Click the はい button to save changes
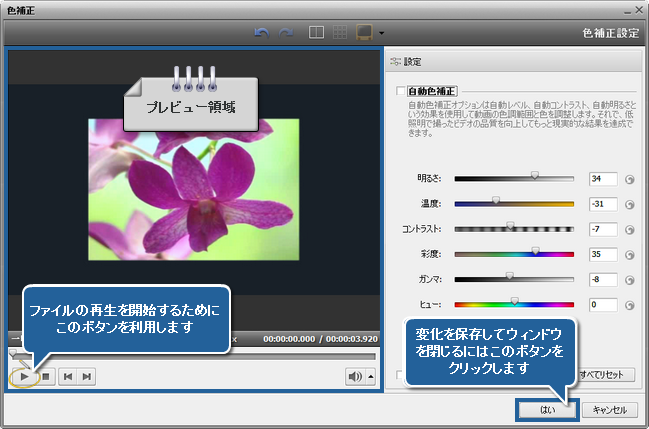This screenshot has width=649, height=429. 545,409
